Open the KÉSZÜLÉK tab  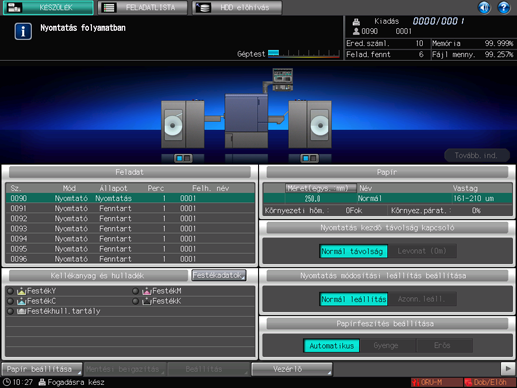click(48, 7)
